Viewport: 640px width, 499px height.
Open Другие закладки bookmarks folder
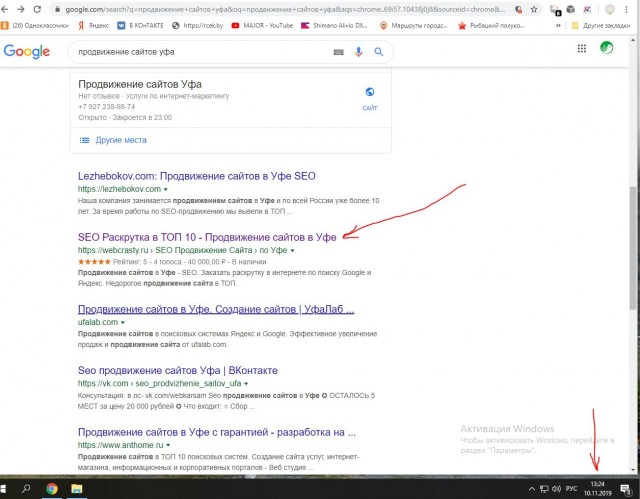click(x=601, y=25)
